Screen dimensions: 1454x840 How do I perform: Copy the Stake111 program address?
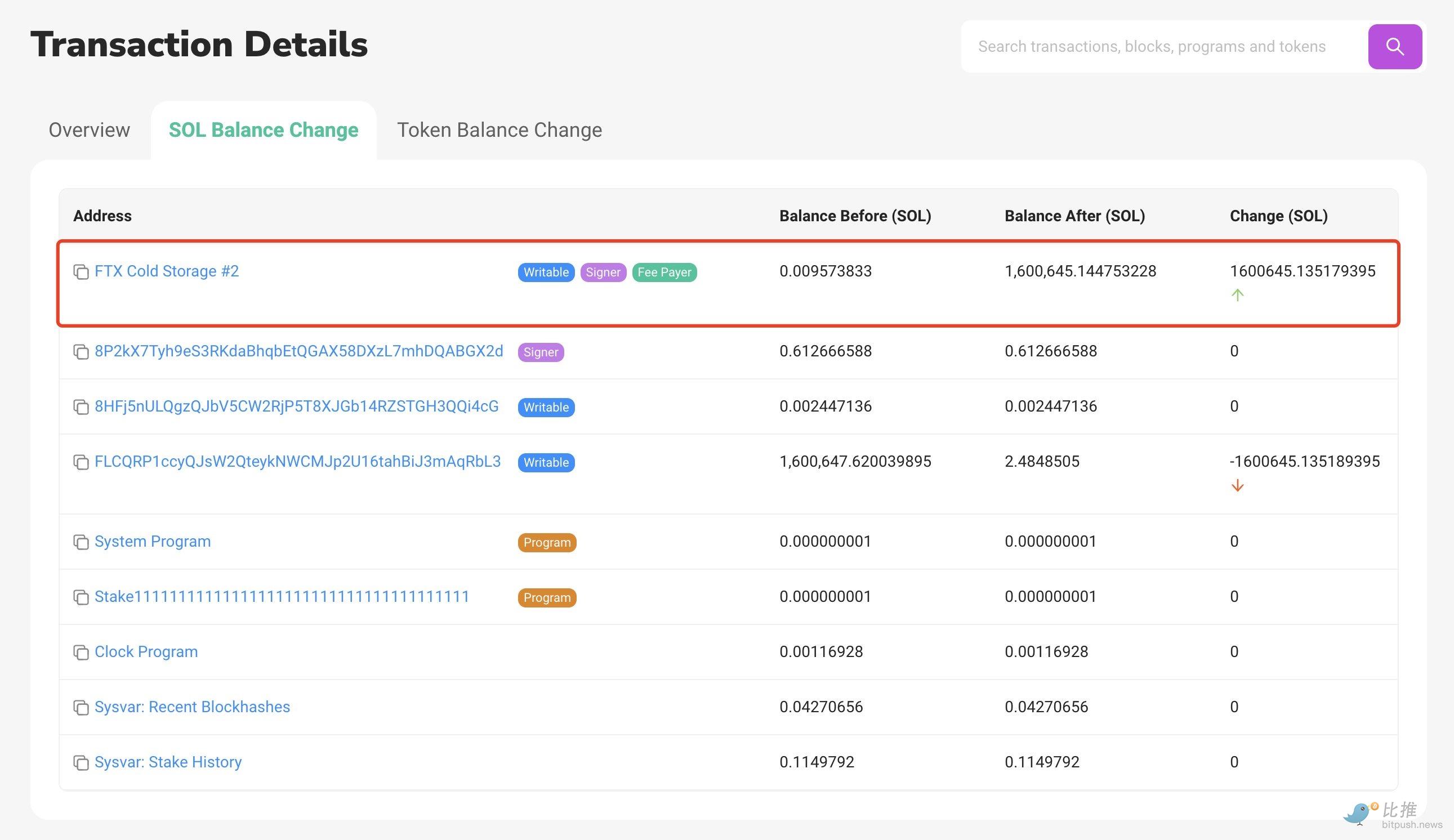pos(81,597)
